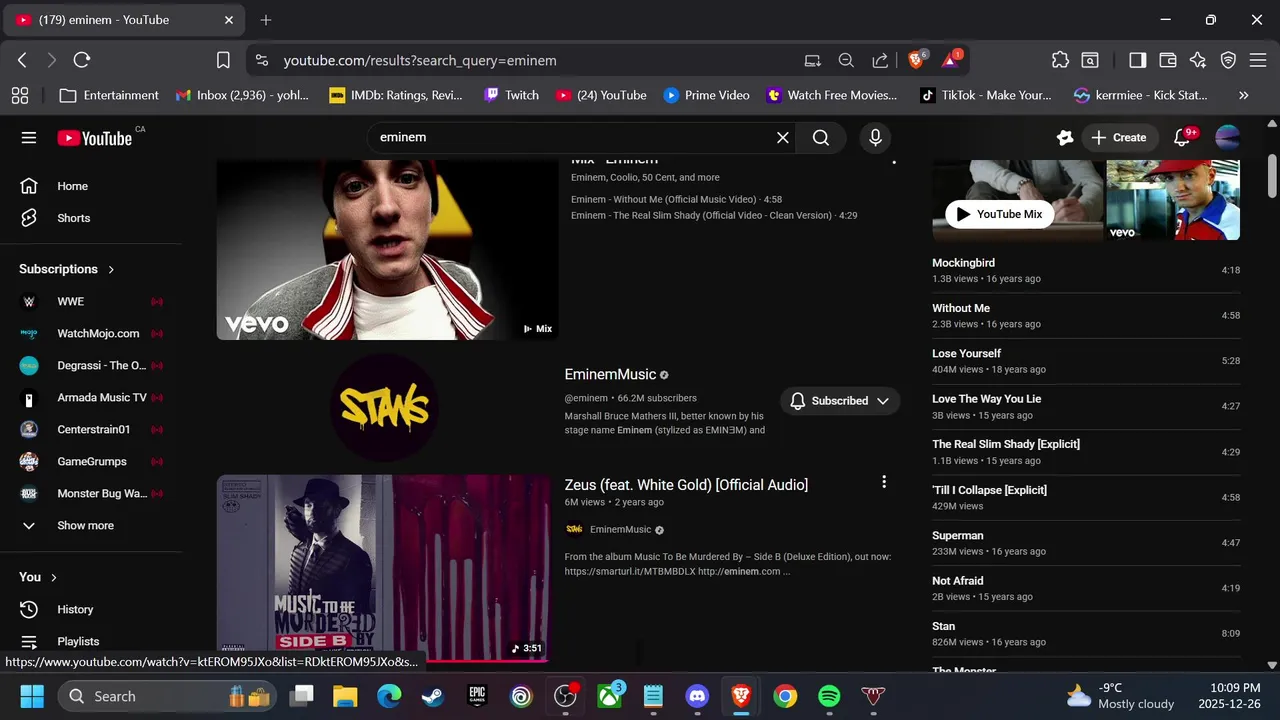Play Not Afraid from the mix list

tap(1086, 588)
